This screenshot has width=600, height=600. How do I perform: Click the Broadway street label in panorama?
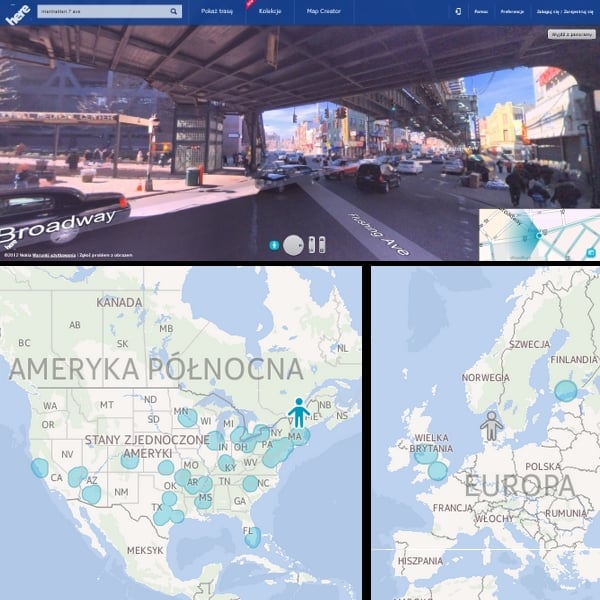click(x=57, y=228)
